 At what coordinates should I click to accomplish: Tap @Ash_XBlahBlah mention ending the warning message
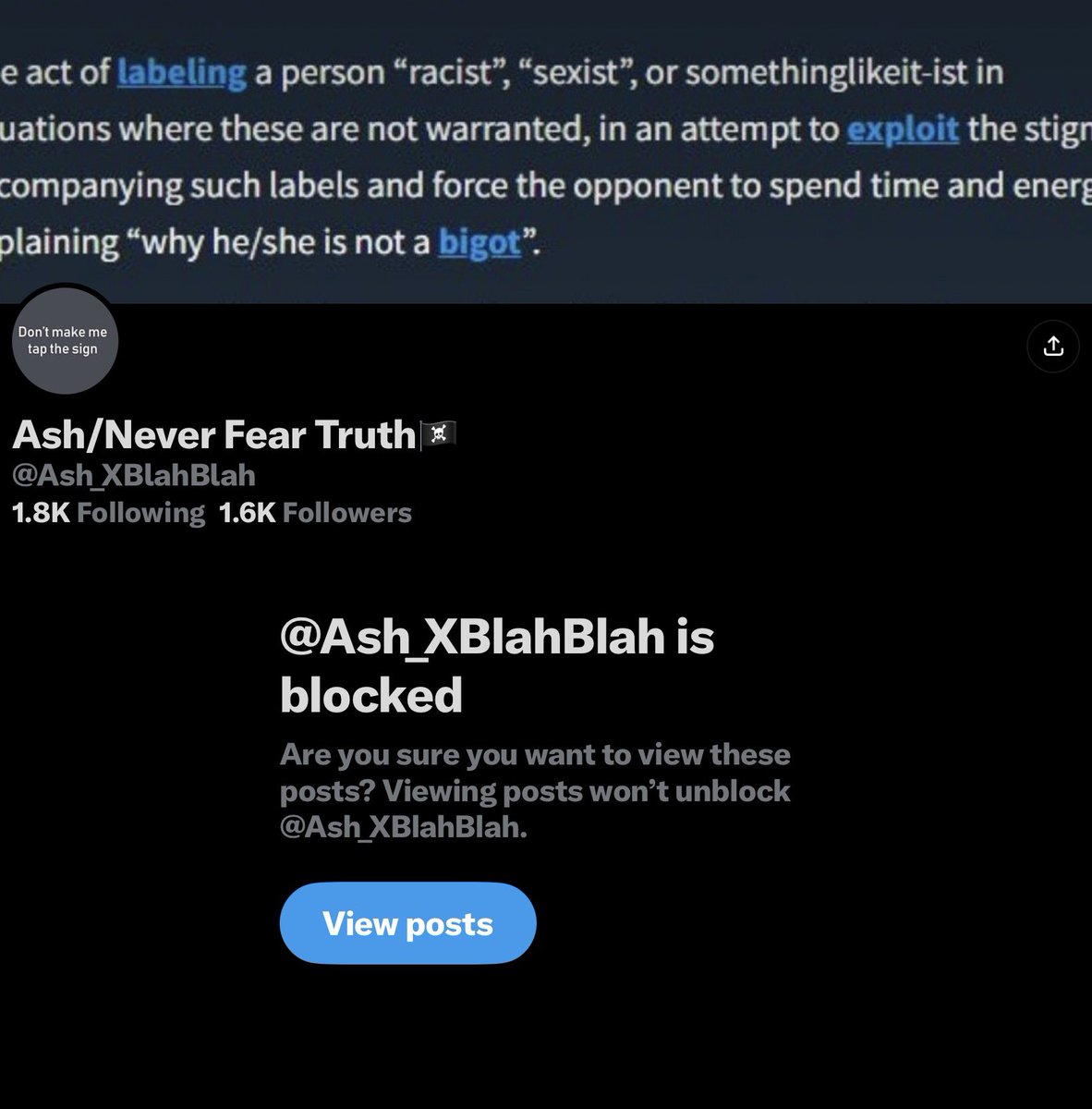click(403, 827)
